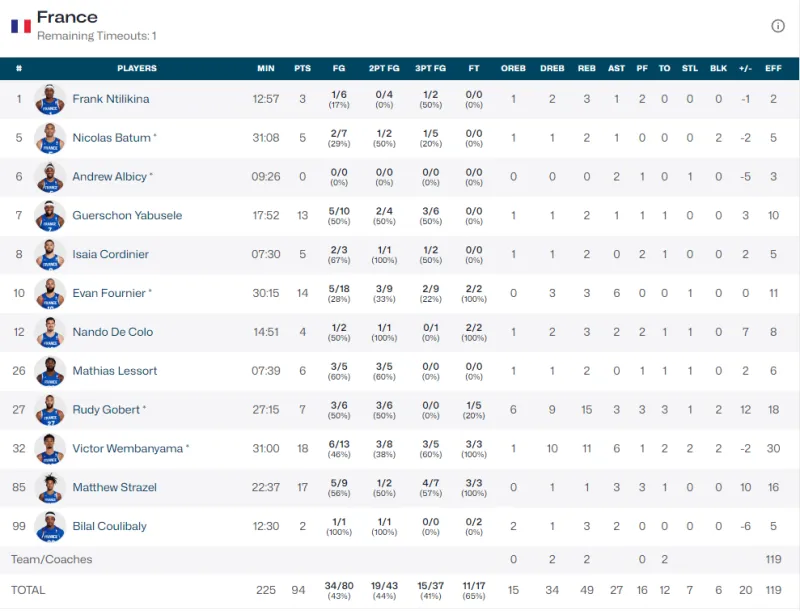Select Matthew Strazel name link
This screenshot has height=611, width=800.
click(x=115, y=488)
